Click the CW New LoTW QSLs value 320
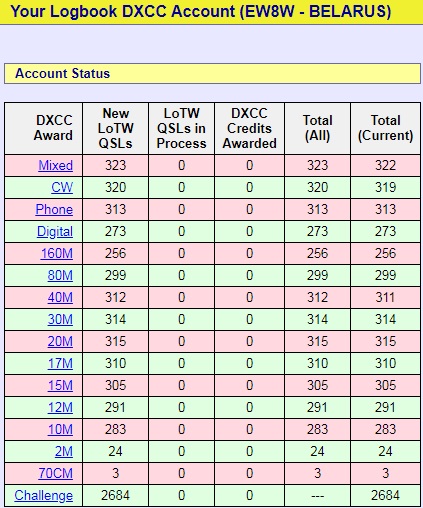The width and height of the screenshot is (423, 508). coord(115,187)
